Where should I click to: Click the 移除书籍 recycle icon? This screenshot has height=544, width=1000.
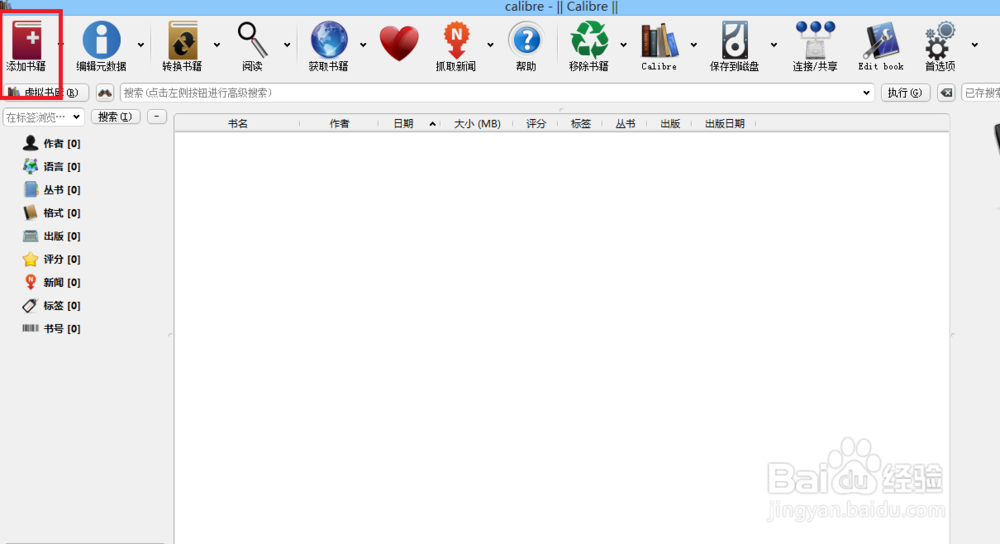click(x=589, y=40)
